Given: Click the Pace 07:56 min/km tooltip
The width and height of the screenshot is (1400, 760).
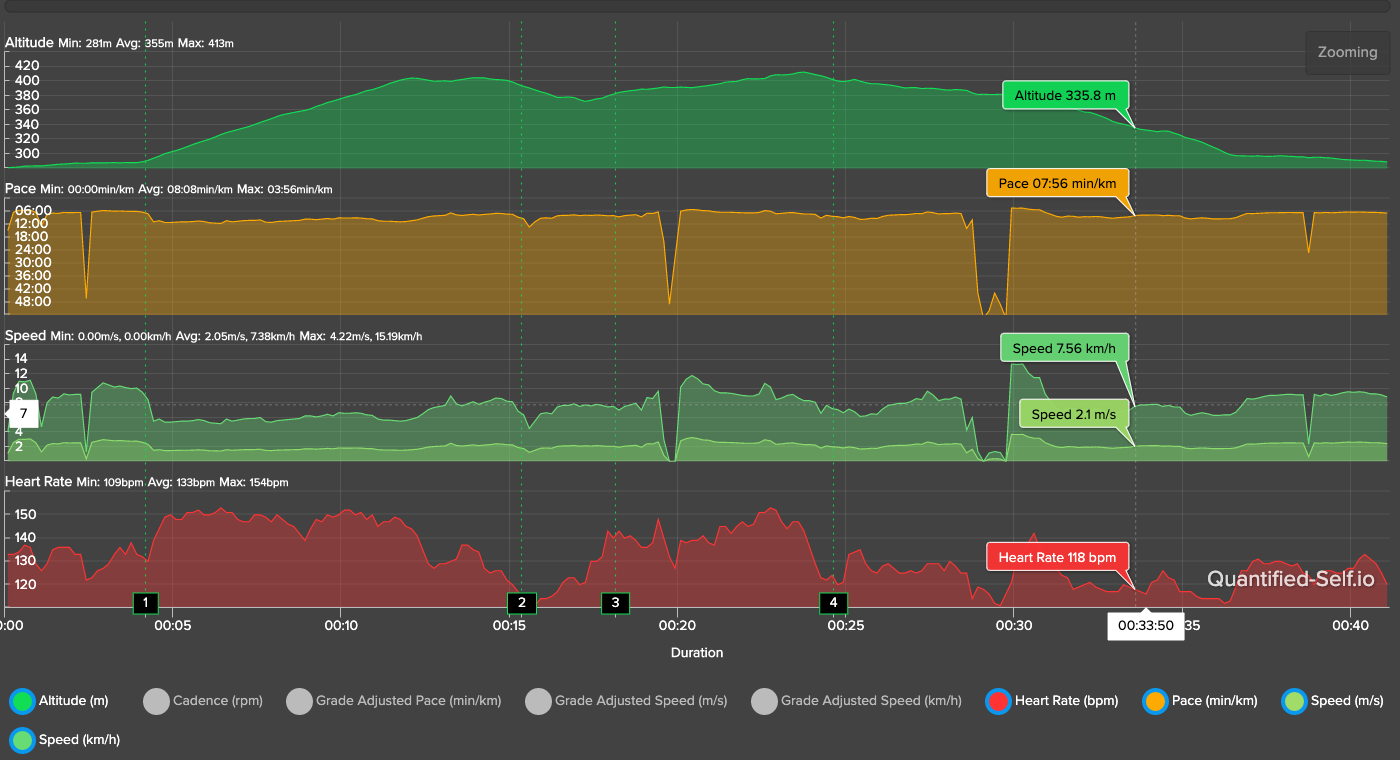Looking at the screenshot, I should coord(1057,183).
